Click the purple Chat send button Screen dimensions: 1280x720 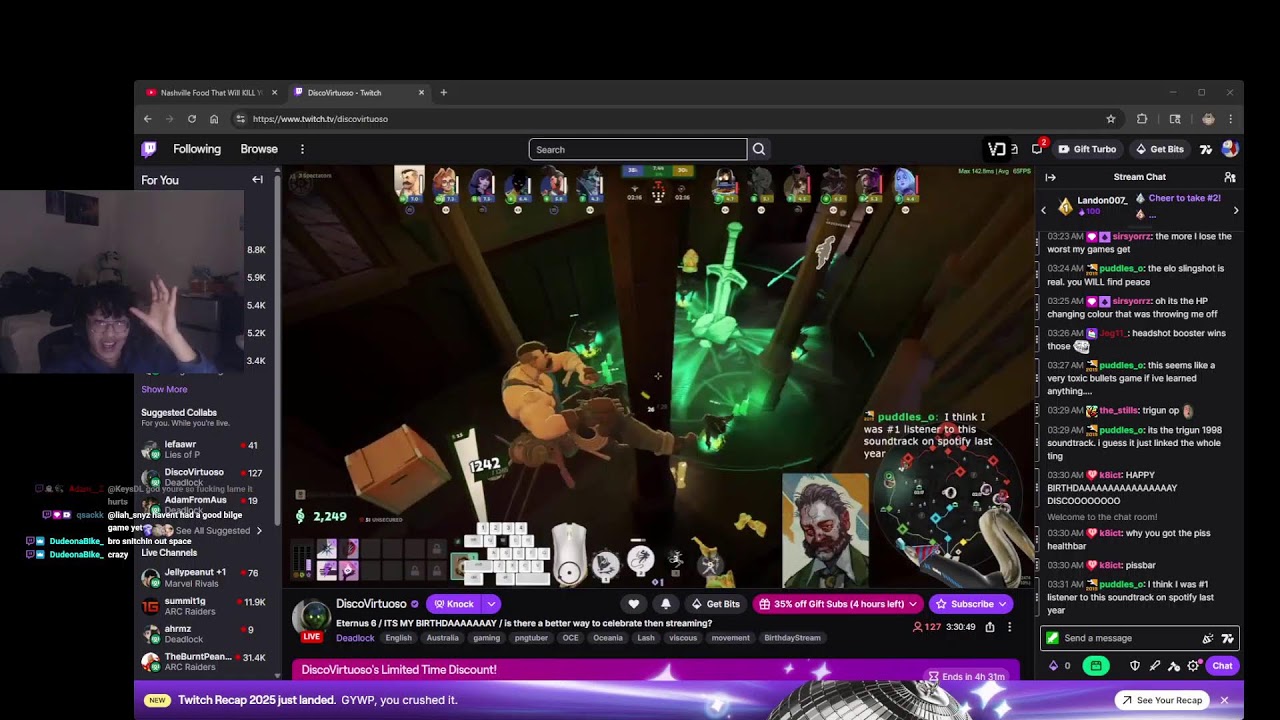click(x=1223, y=666)
